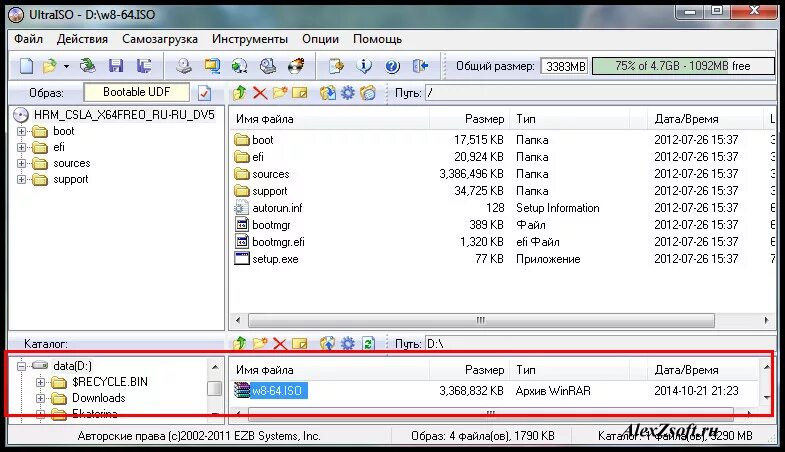The height and width of the screenshot is (452, 785).
Task: Click the upper Путь path field
Action: pos(599,93)
